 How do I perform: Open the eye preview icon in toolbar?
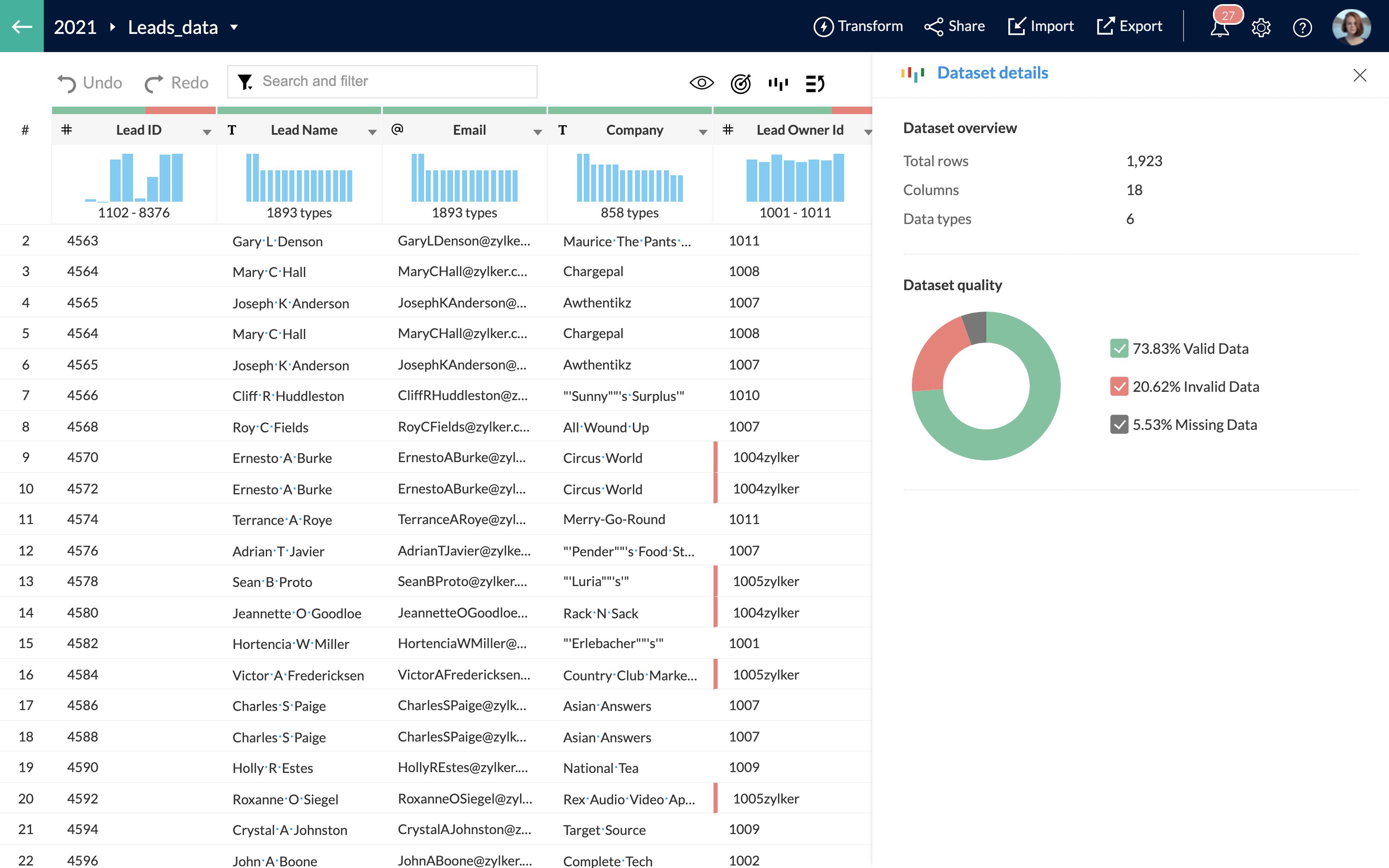[x=702, y=83]
